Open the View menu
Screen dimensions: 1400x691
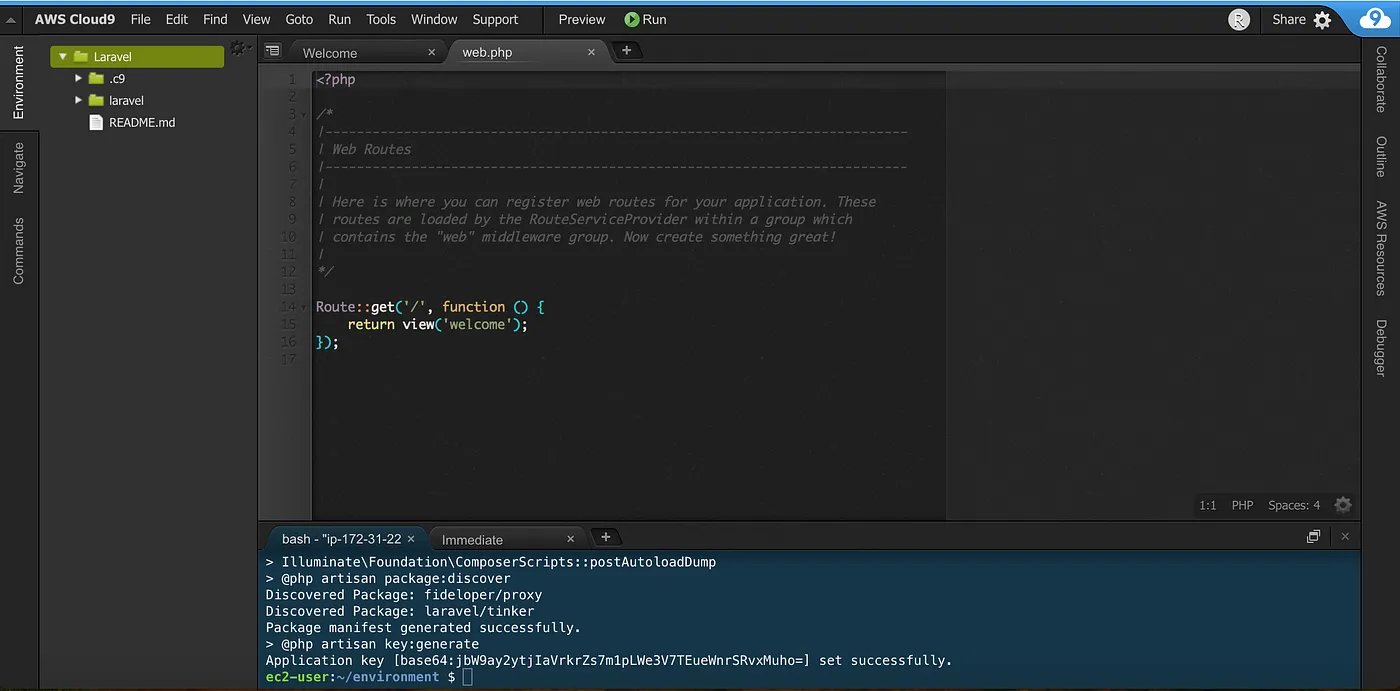click(256, 19)
